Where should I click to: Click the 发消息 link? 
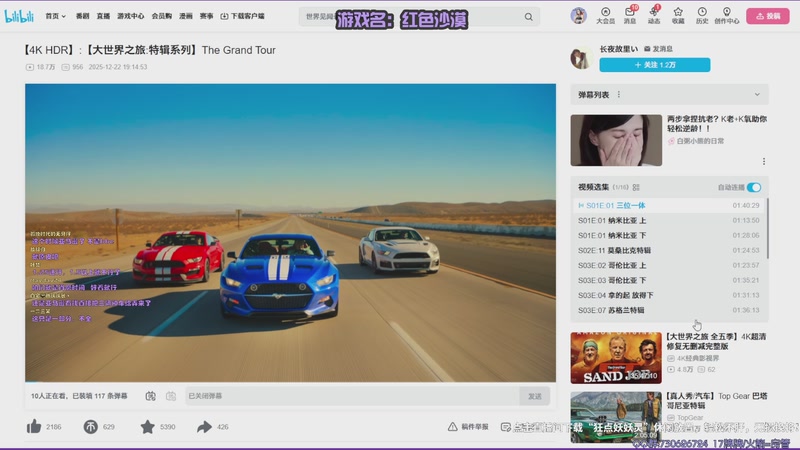[x=659, y=49]
